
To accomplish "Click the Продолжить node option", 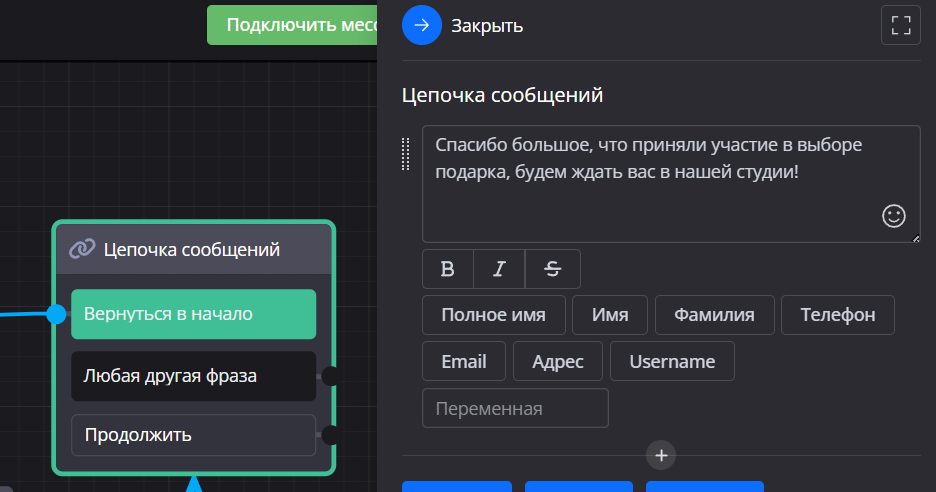I will 193,435.
